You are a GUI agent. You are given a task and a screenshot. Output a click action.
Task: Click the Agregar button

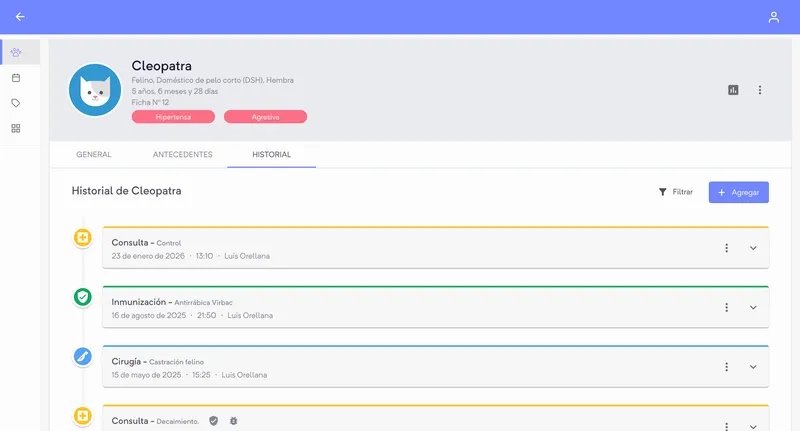738,192
